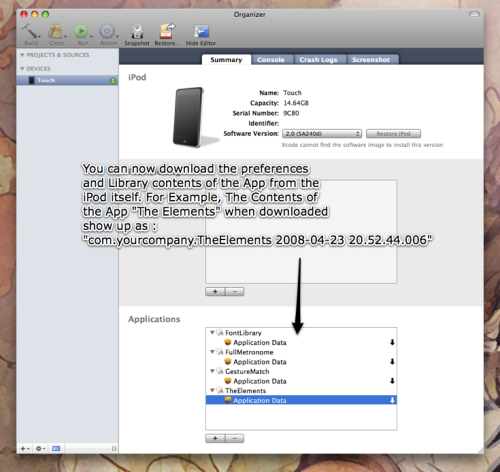This screenshot has width=500, height=472.
Task: Select the Touch device in sidebar
Action: pos(67,80)
